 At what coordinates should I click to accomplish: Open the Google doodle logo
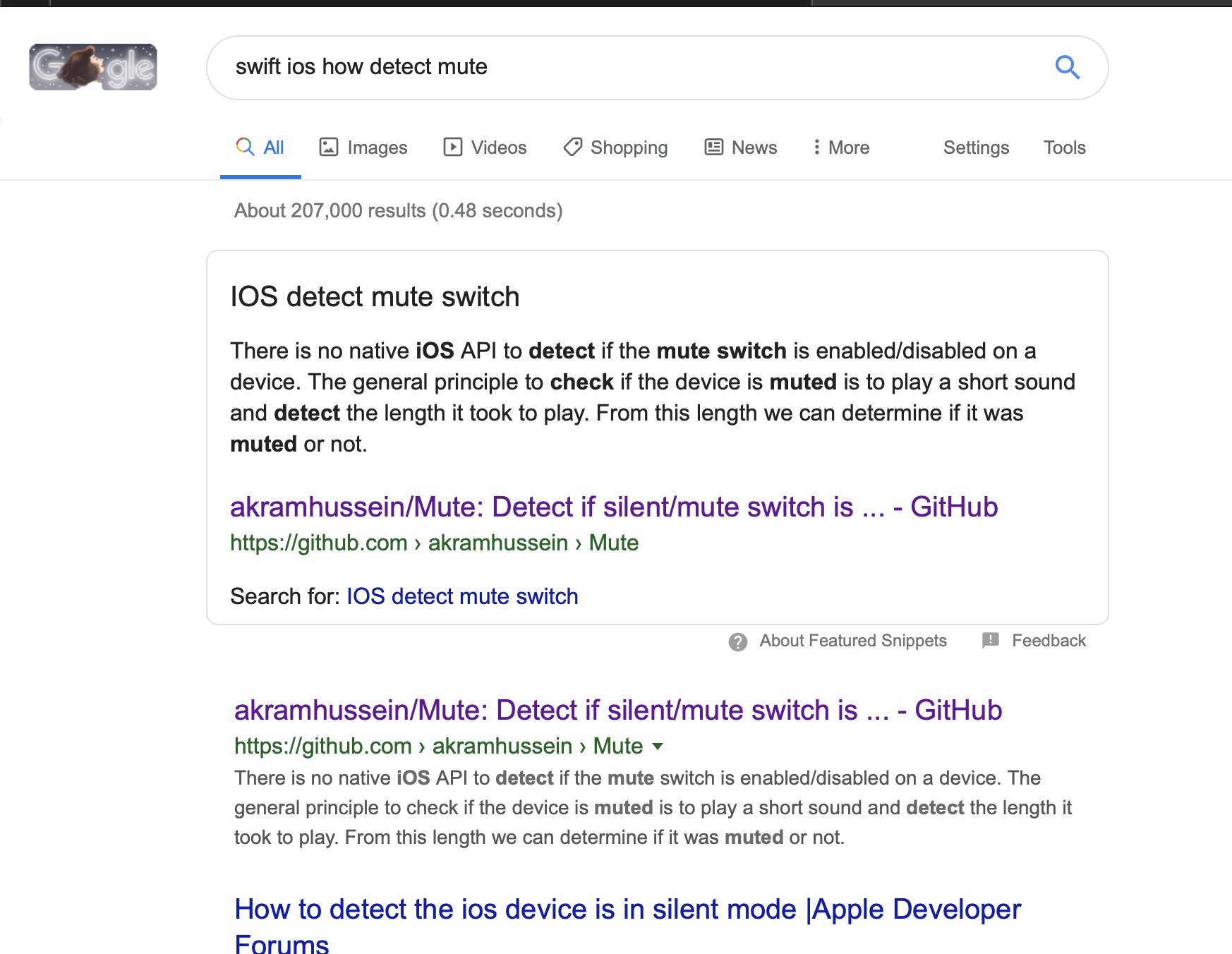pos(93,67)
